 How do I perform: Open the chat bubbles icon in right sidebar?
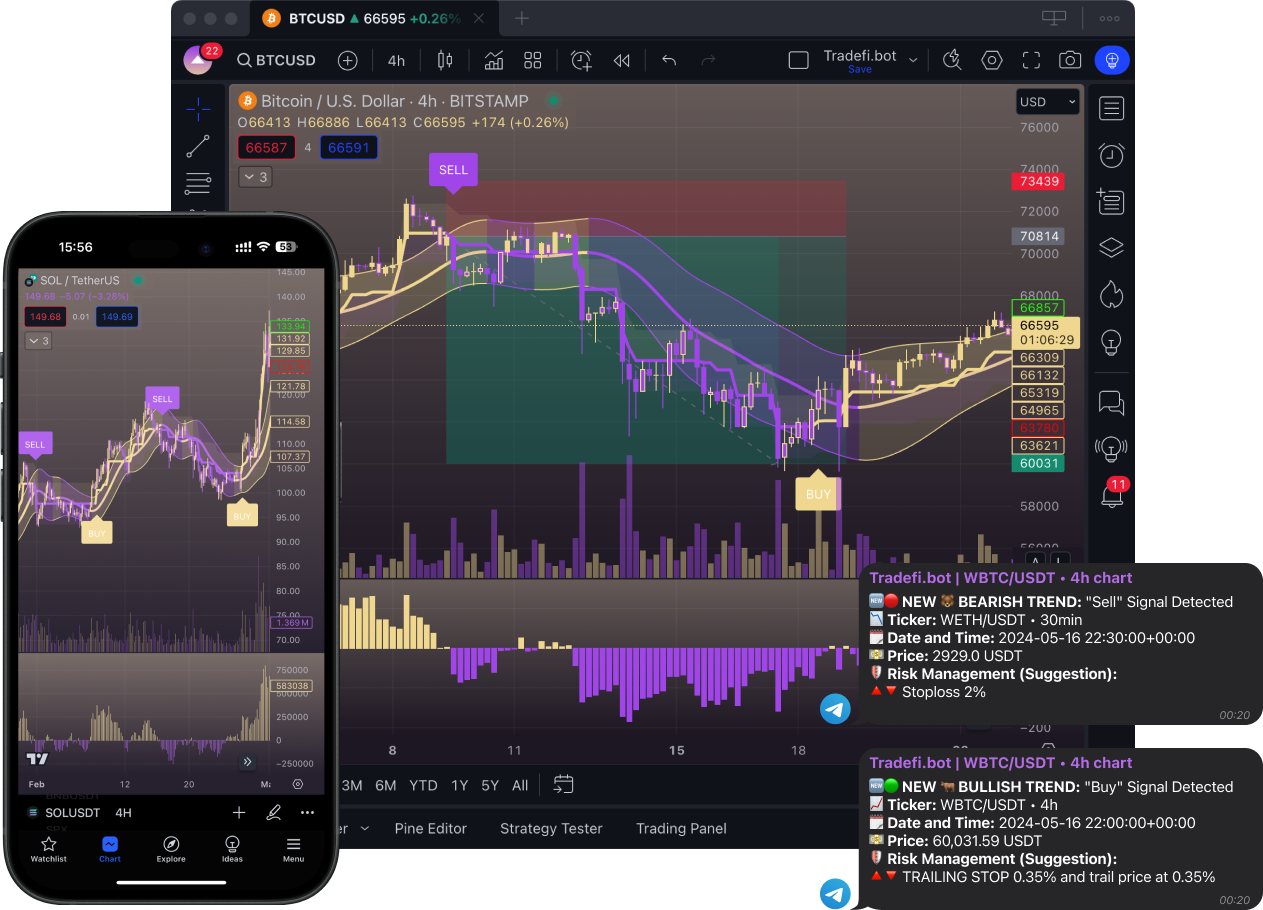point(1111,402)
